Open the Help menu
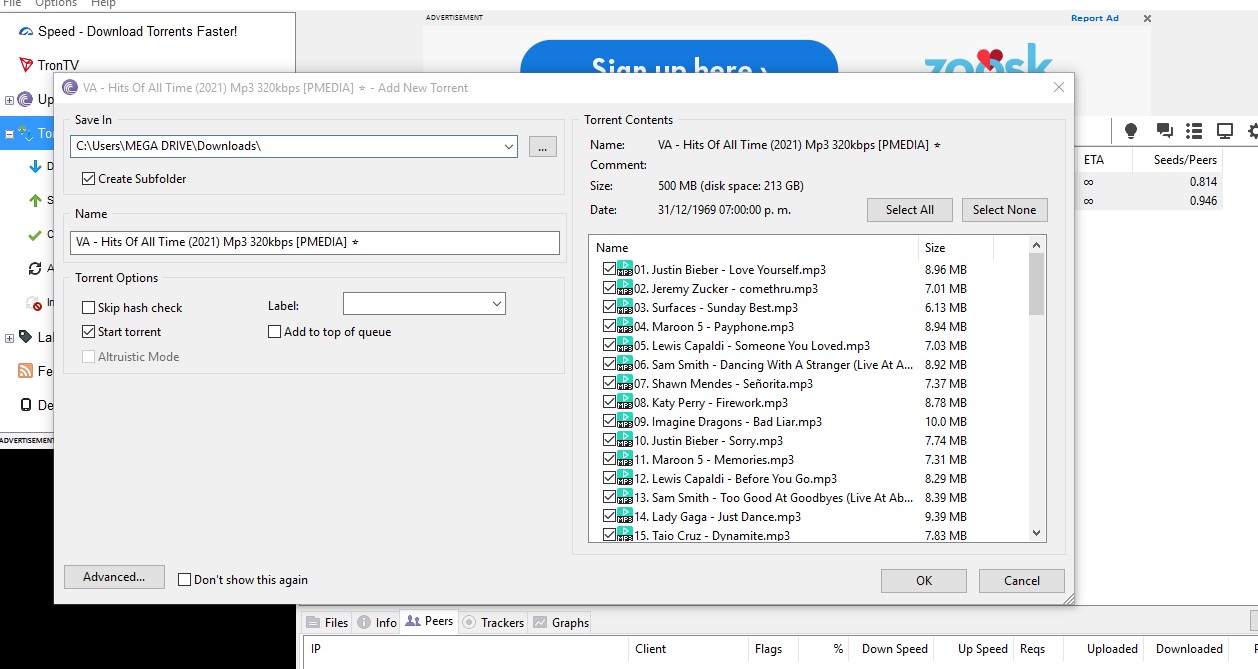1258x669 pixels. click(103, 4)
